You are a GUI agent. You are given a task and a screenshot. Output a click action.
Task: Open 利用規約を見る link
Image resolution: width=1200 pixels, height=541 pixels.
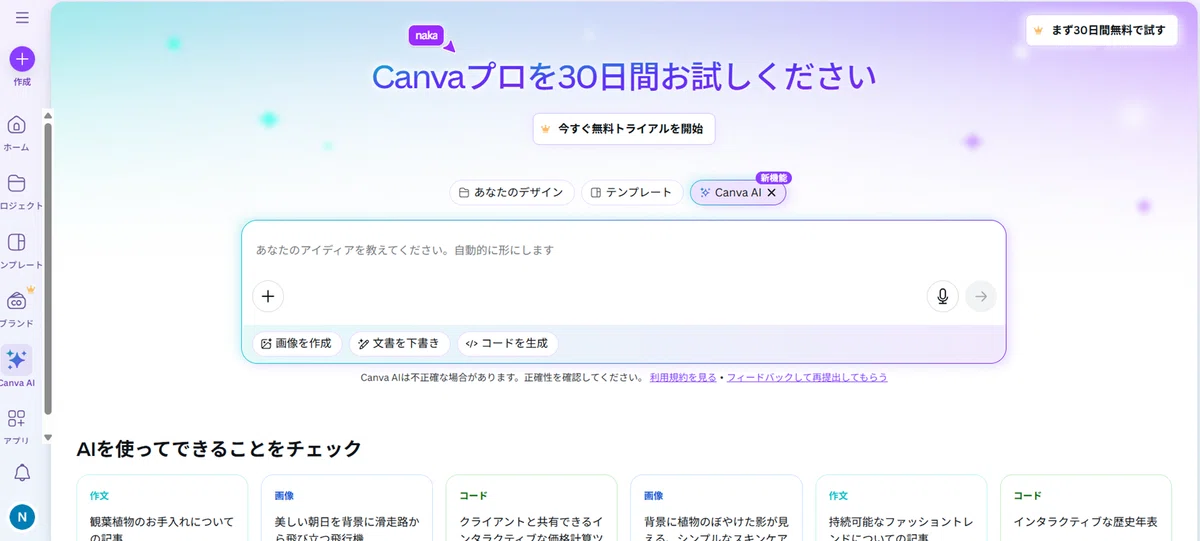(x=683, y=378)
